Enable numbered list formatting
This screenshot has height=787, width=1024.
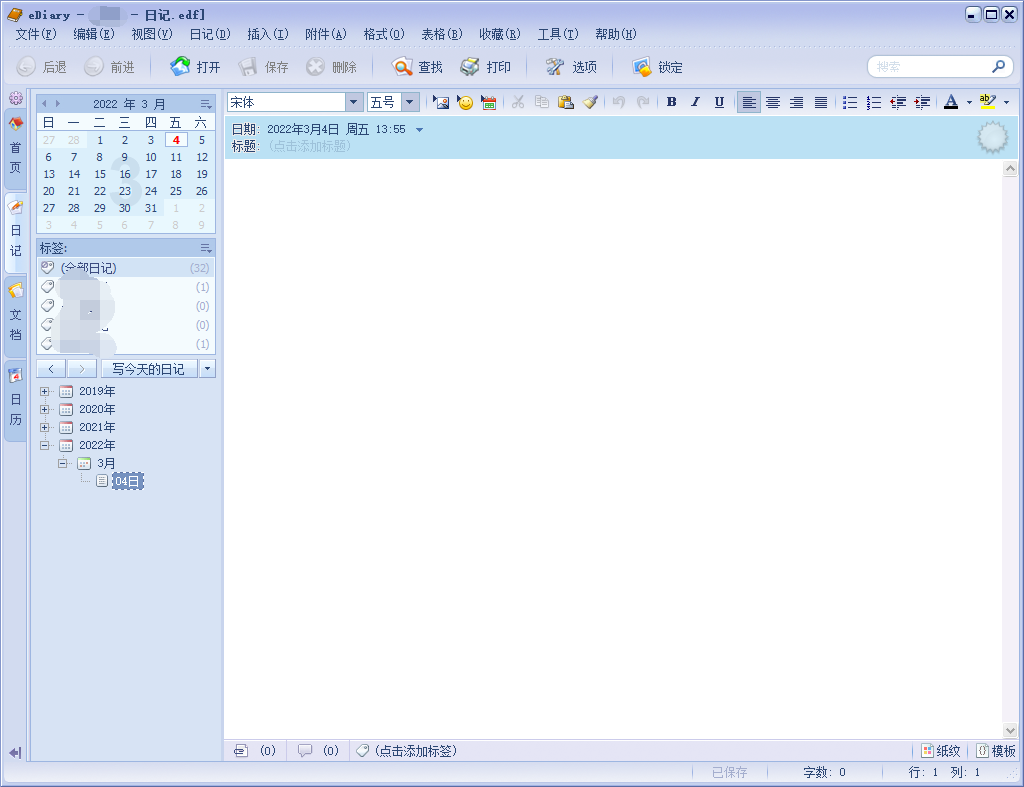point(873,102)
